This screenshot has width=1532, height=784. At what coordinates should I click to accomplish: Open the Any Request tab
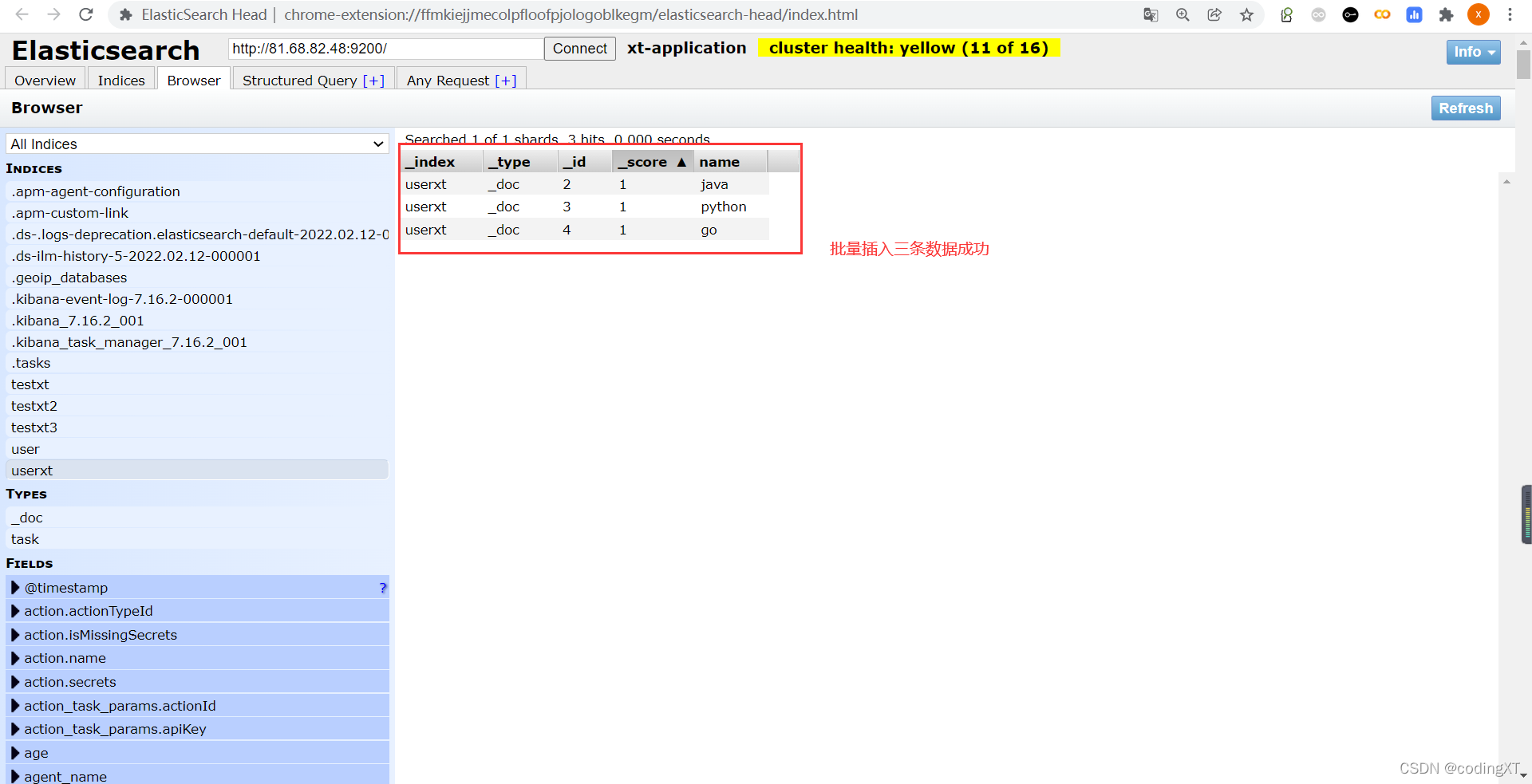click(x=461, y=80)
